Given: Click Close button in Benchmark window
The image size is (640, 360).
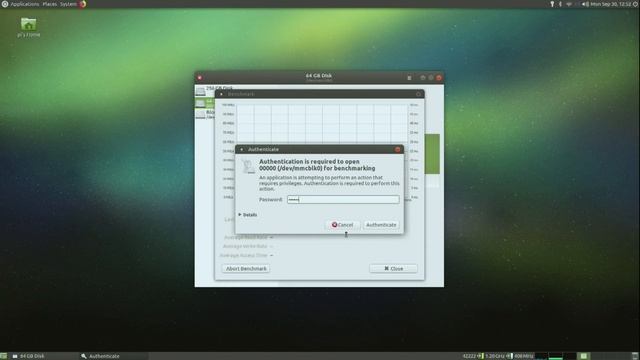Looking at the screenshot, I should coord(393,269).
